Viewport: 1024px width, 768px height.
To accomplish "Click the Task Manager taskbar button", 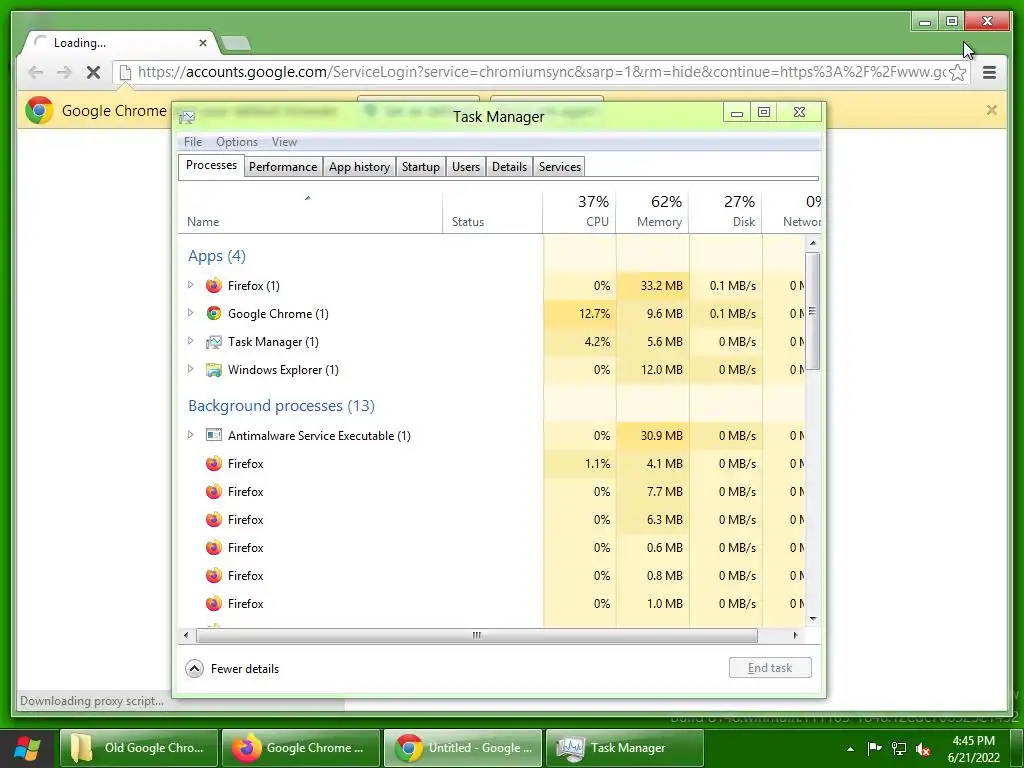I will pos(624,748).
